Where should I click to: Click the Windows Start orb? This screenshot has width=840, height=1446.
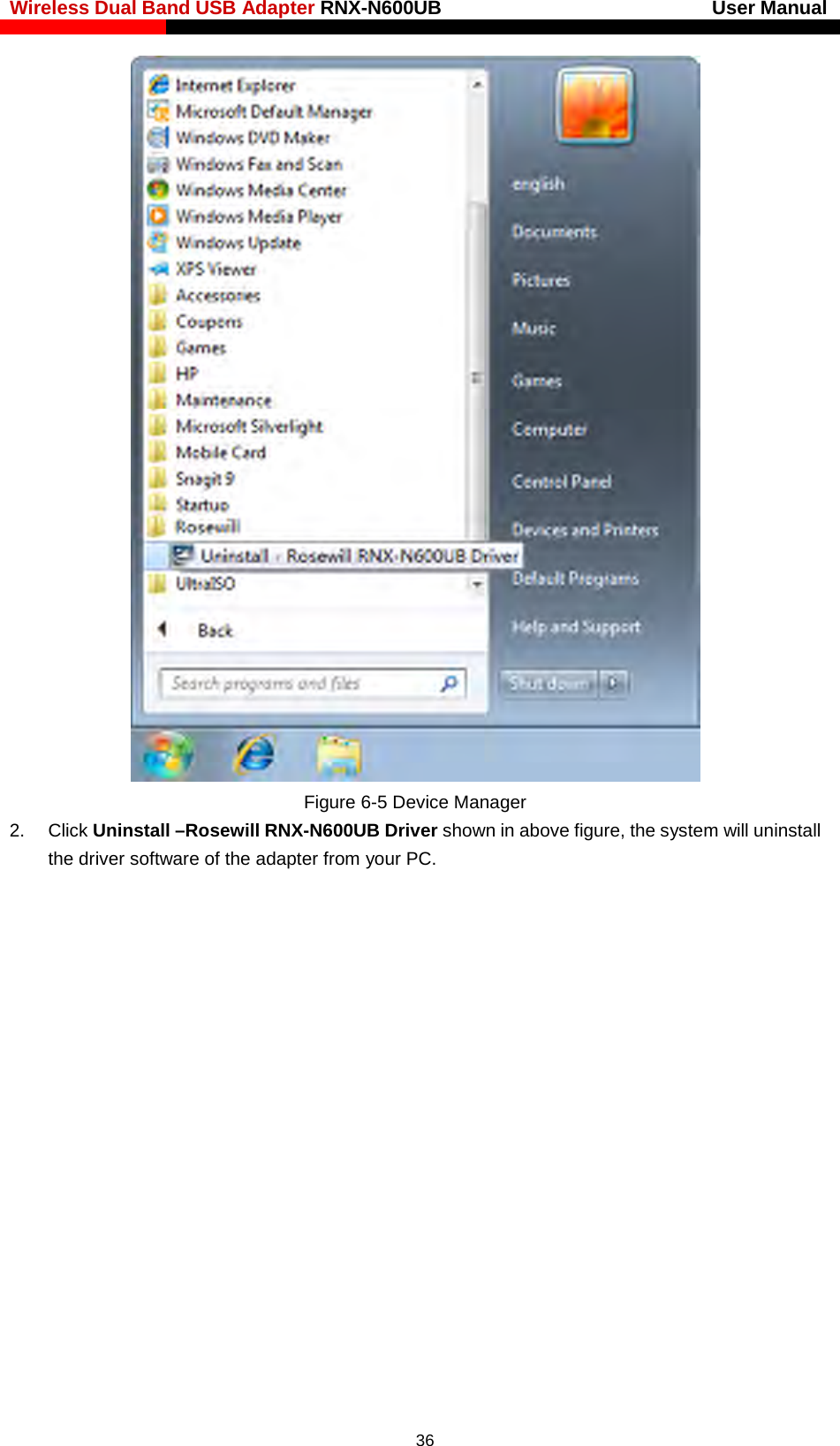point(168,755)
